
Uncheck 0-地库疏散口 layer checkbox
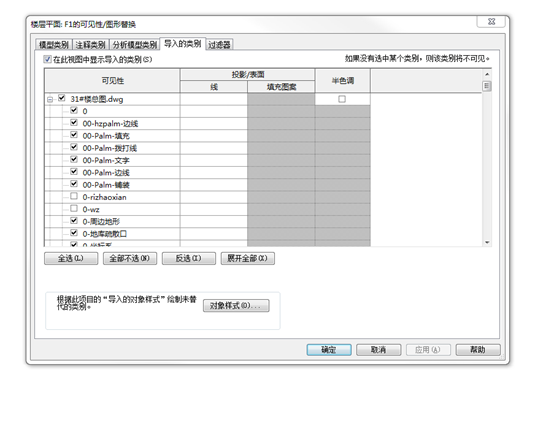point(74,233)
